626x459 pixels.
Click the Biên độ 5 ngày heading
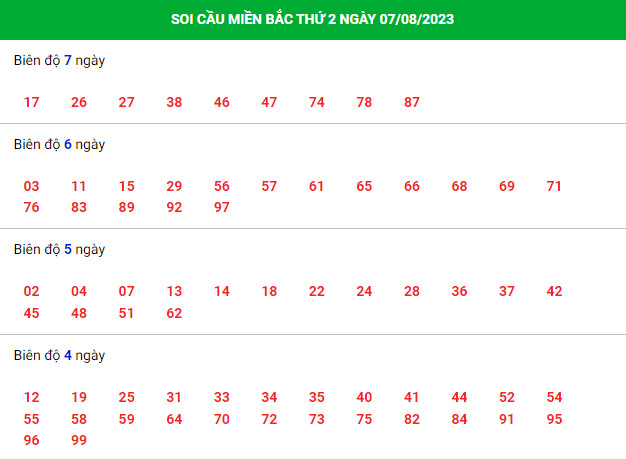pyautogui.click(x=59, y=249)
